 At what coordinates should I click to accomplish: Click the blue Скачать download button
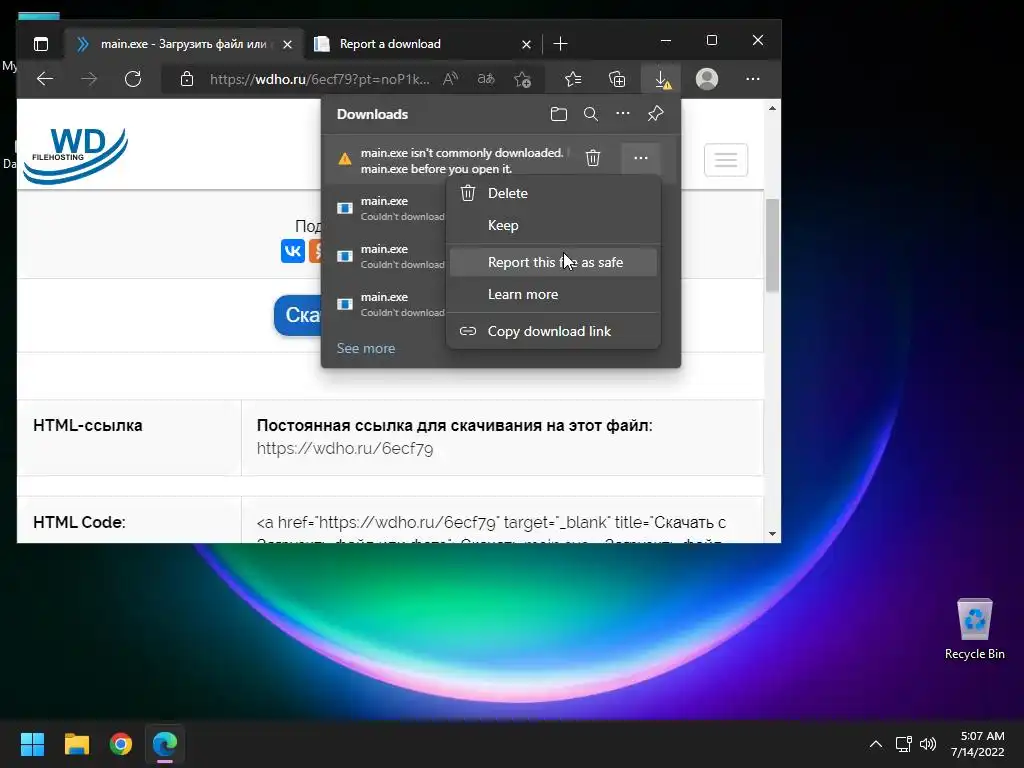(x=298, y=315)
